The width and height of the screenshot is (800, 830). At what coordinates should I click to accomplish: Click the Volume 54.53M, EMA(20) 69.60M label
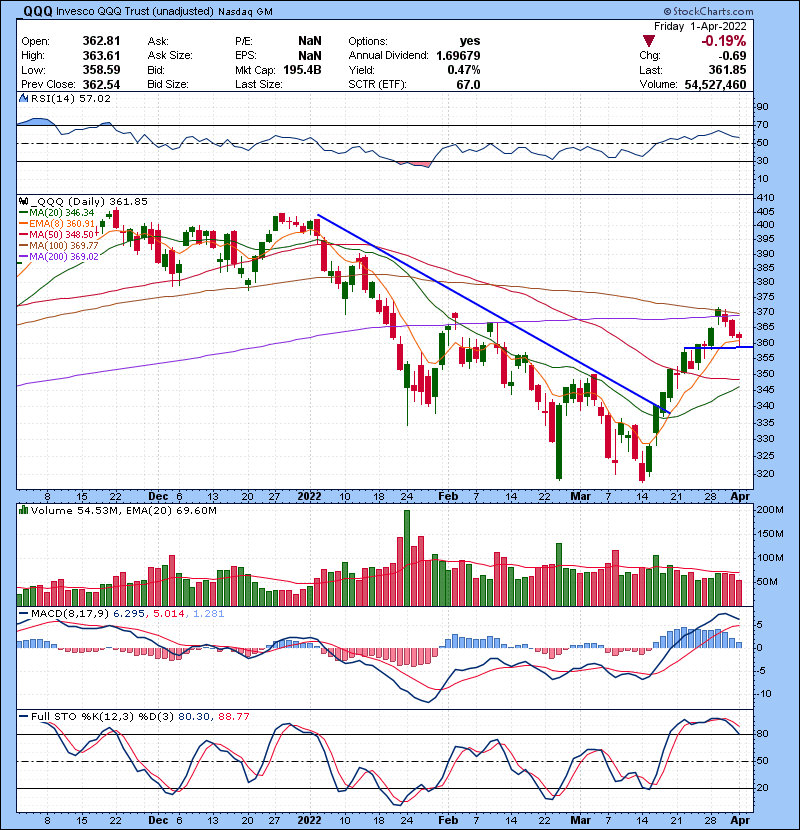coord(123,510)
